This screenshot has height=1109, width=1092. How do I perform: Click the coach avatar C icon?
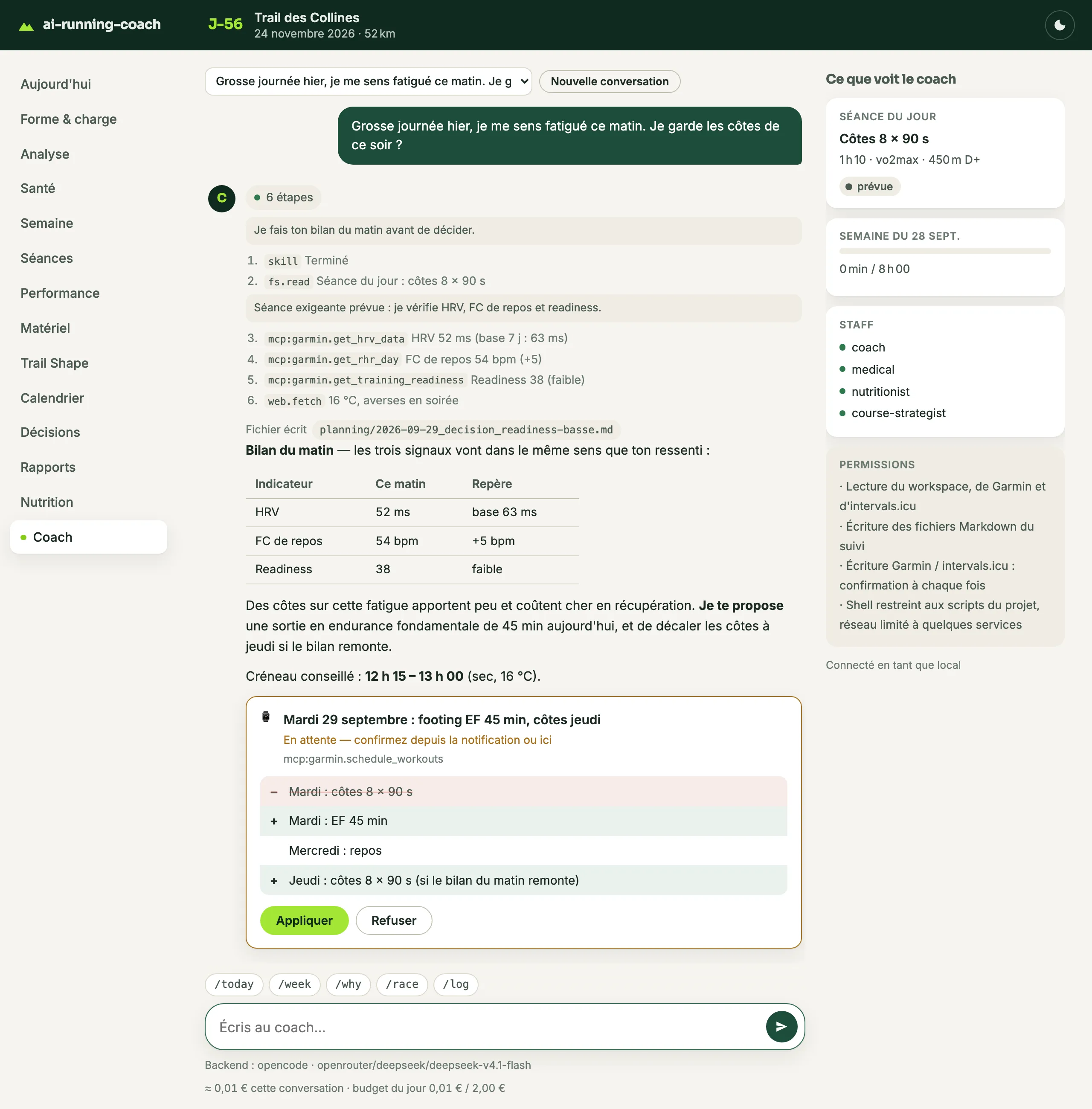(221, 198)
